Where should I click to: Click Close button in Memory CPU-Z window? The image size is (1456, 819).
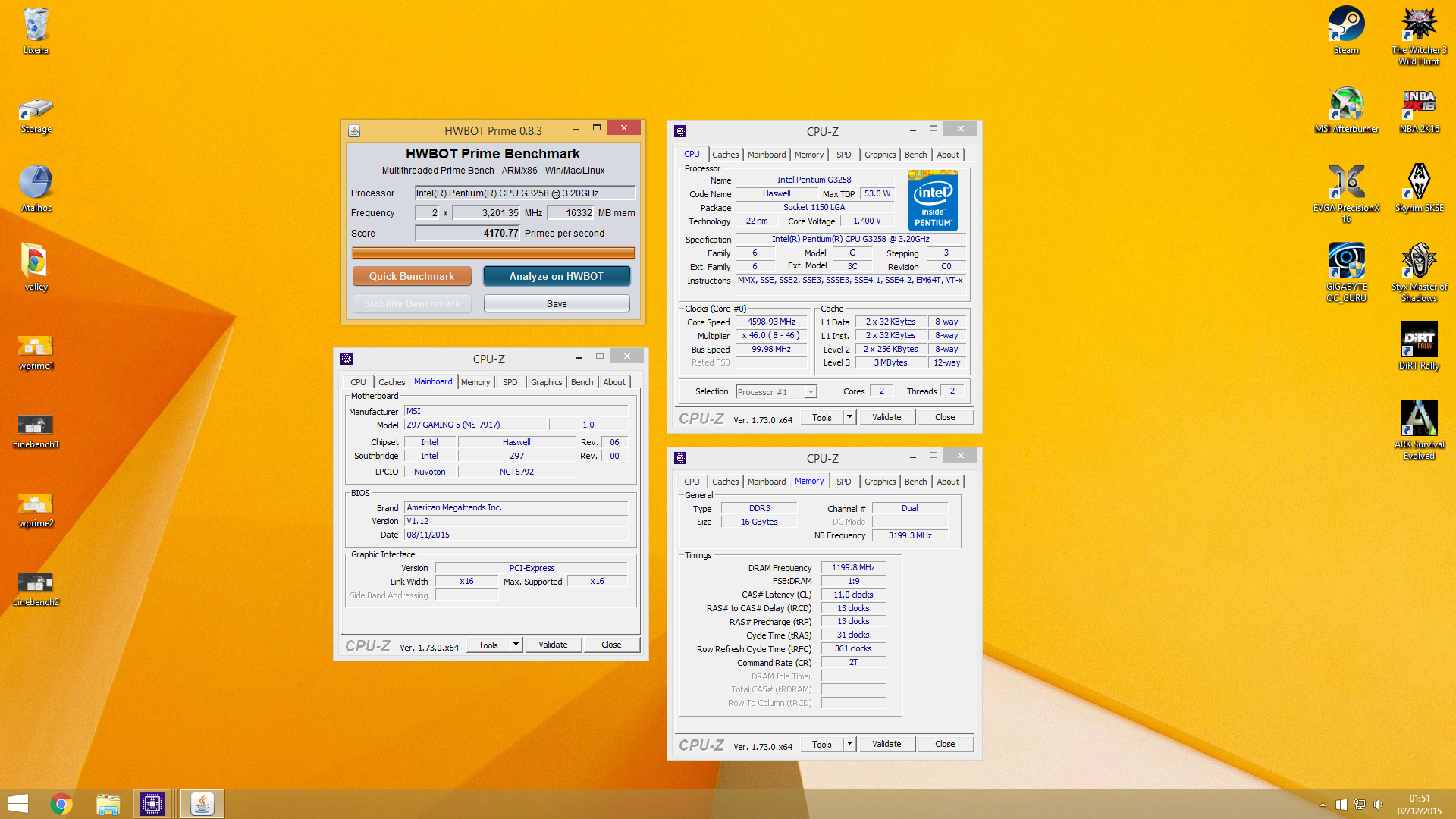[945, 744]
